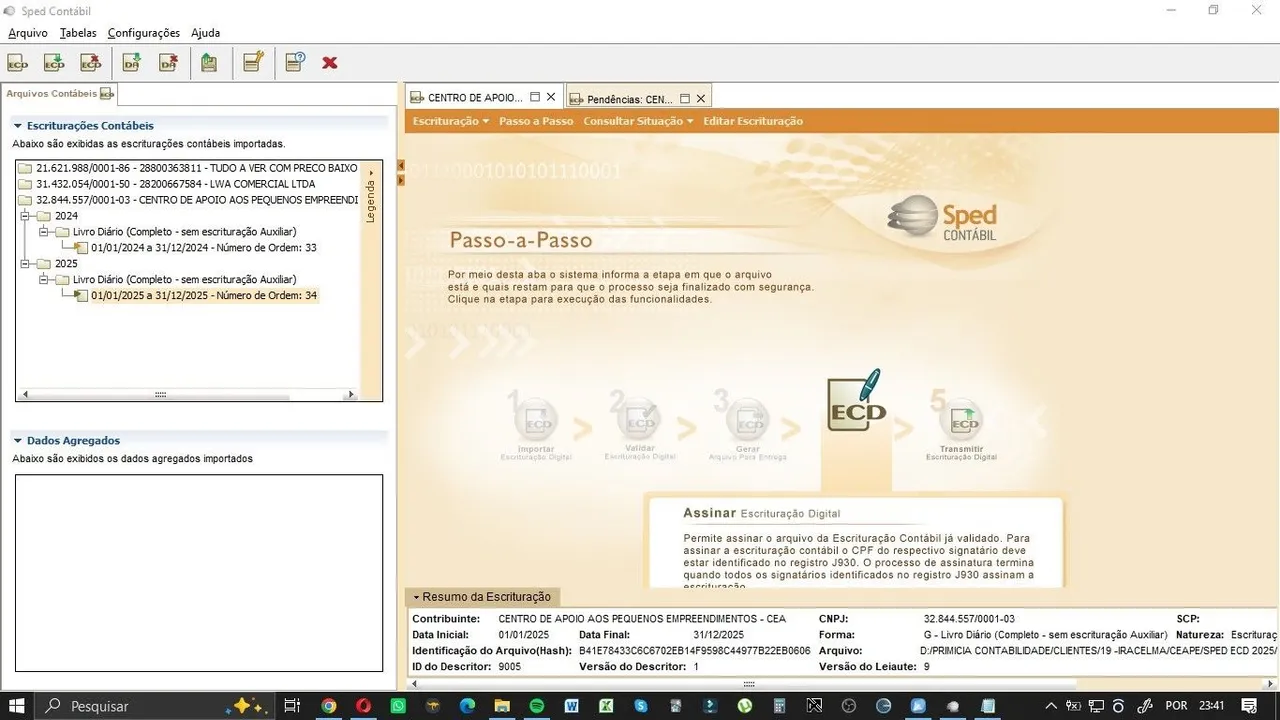1280x720 pixels.
Task: Click the hash value B41E78433C6C6702EB14F9598C44977B22EB0606
Action: (695, 651)
